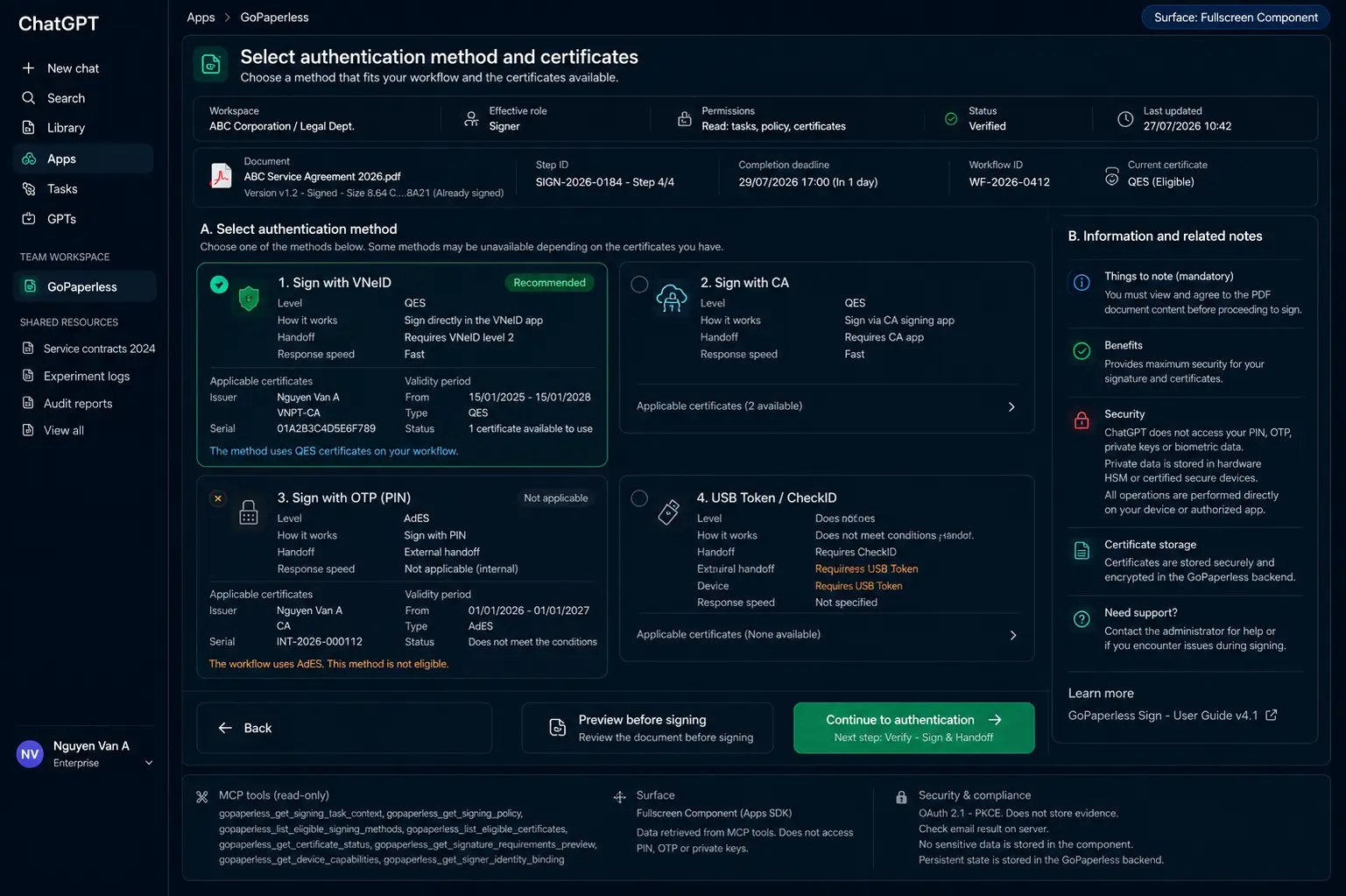The width and height of the screenshot is (1346, 896).
Task: Expand Applicable certificates (None available) chevron
Action: (1013, 635)
